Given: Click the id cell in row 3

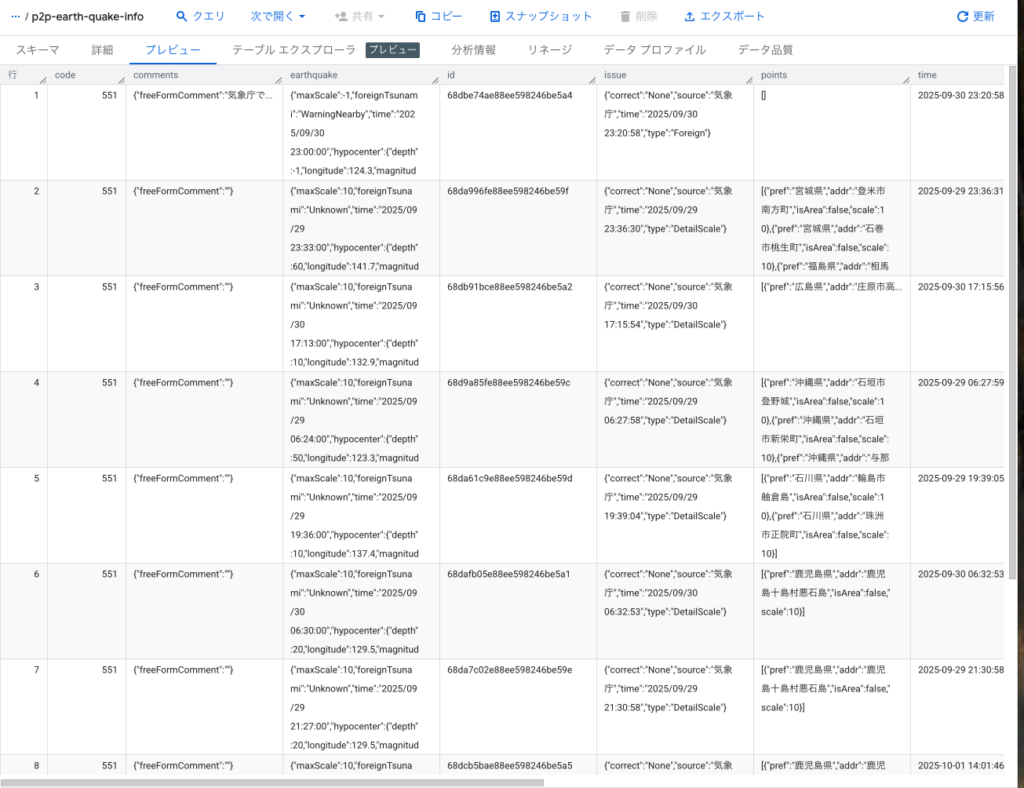Looking at the screenshot, I should (x=510, y=287).
